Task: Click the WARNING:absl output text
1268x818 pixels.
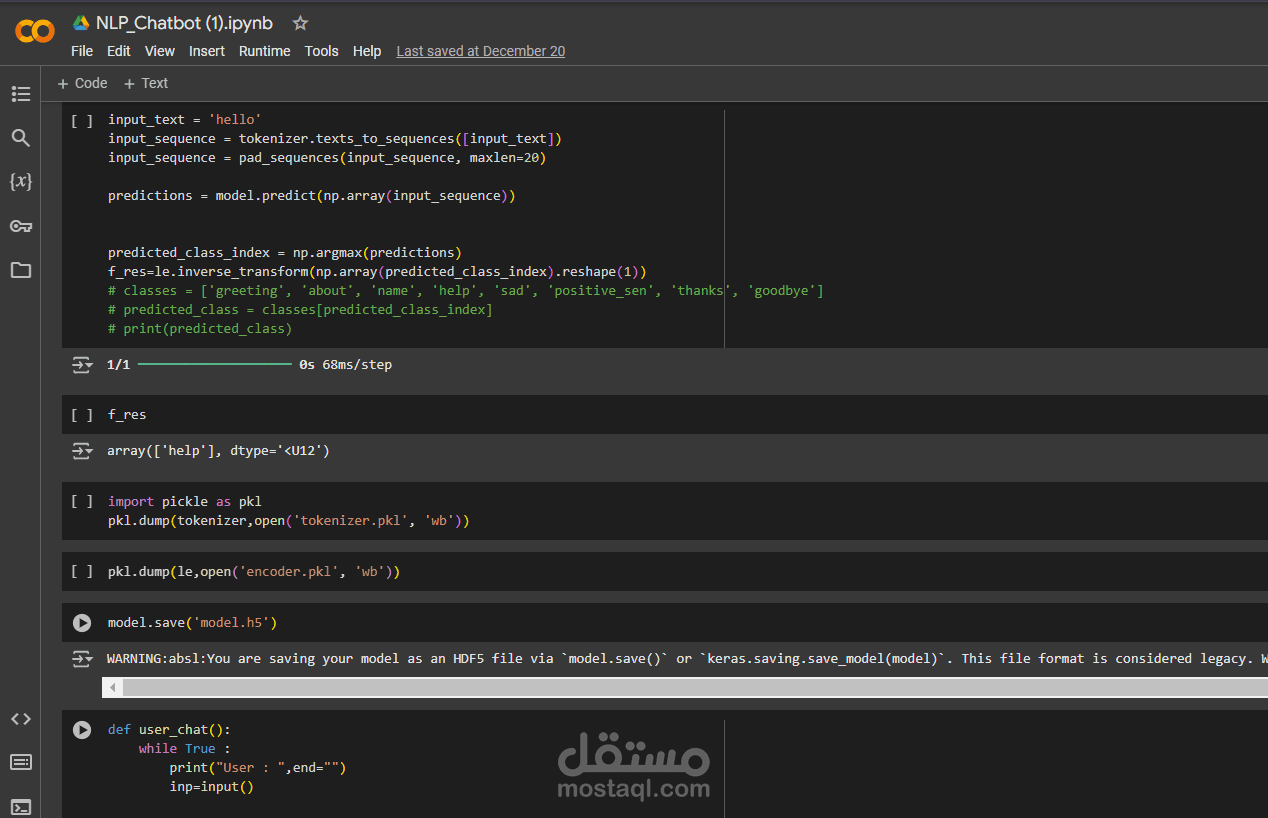Action: 686,659
